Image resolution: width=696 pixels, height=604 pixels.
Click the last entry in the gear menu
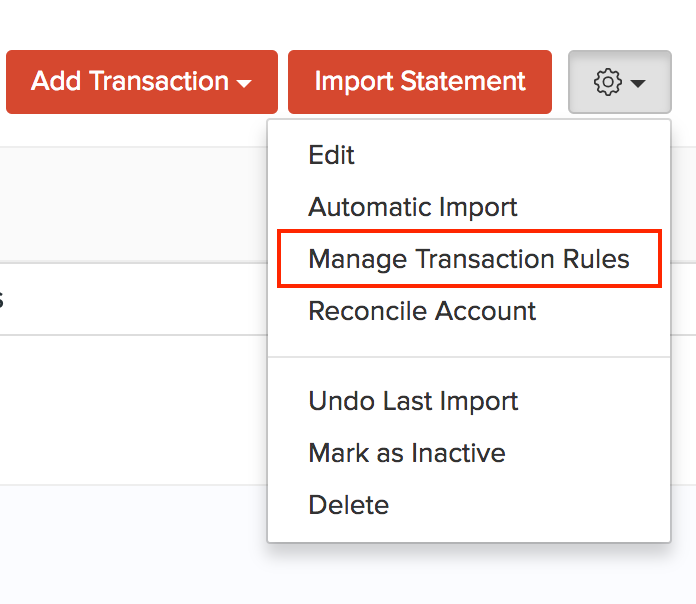pos(348,505)
